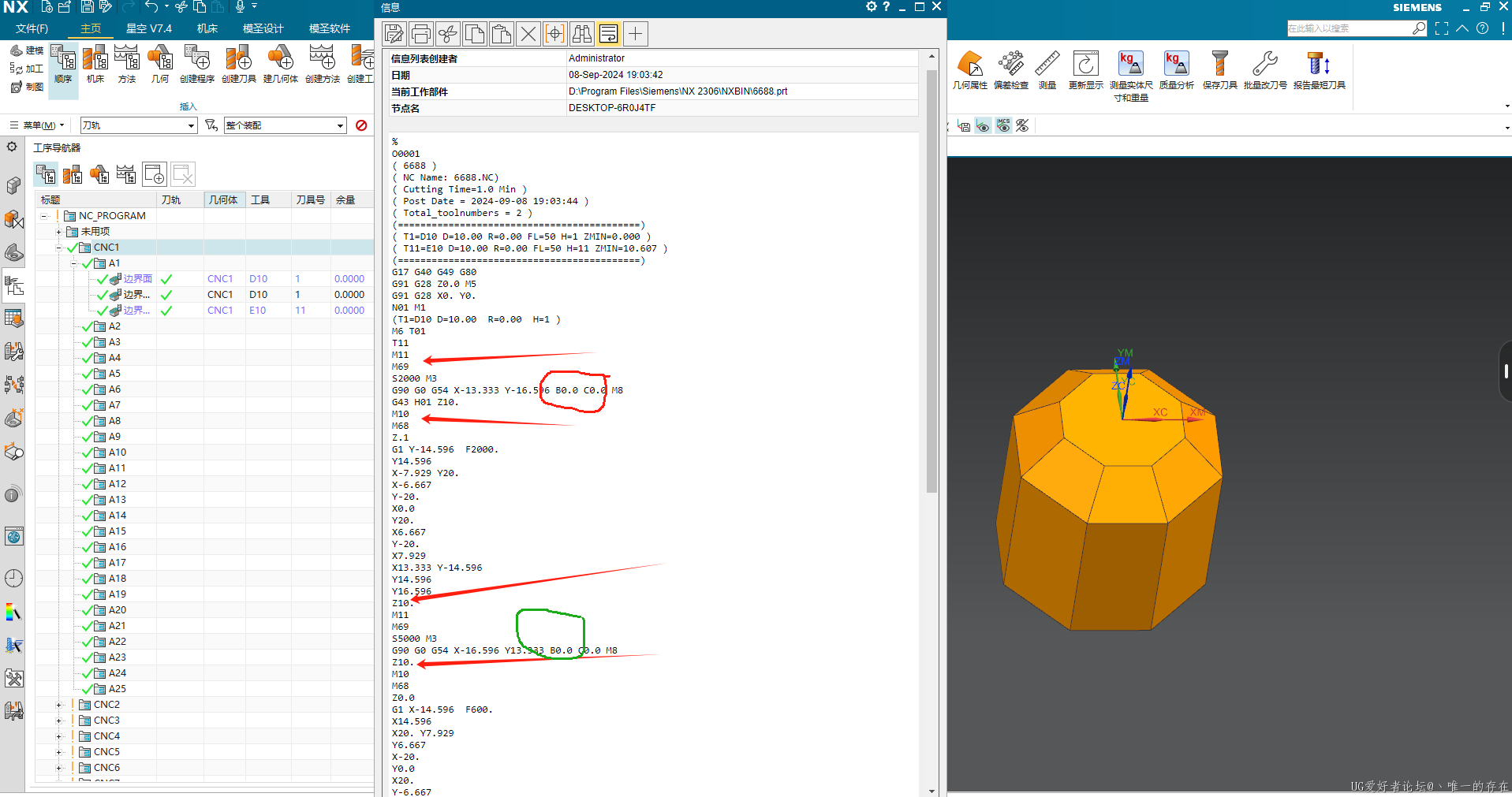Collapse the NC_PROGRAM root node
Screen dimensions: 1512x797
pos(44,216)
